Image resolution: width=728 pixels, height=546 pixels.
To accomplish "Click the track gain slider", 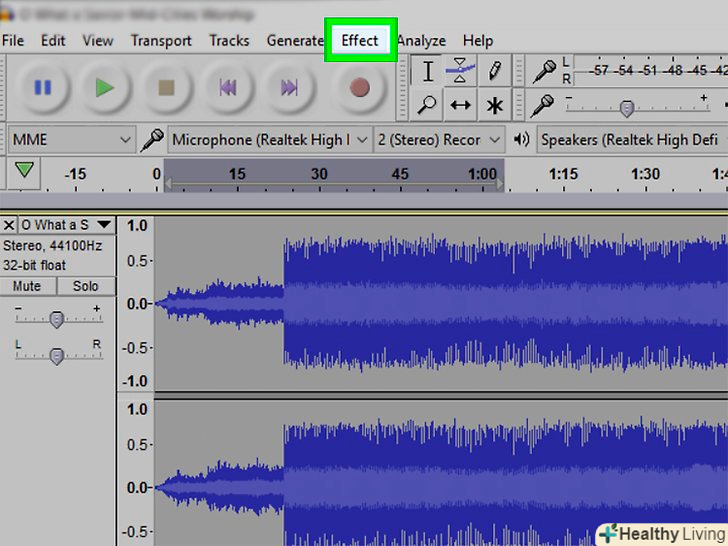I will click(57, 318).
